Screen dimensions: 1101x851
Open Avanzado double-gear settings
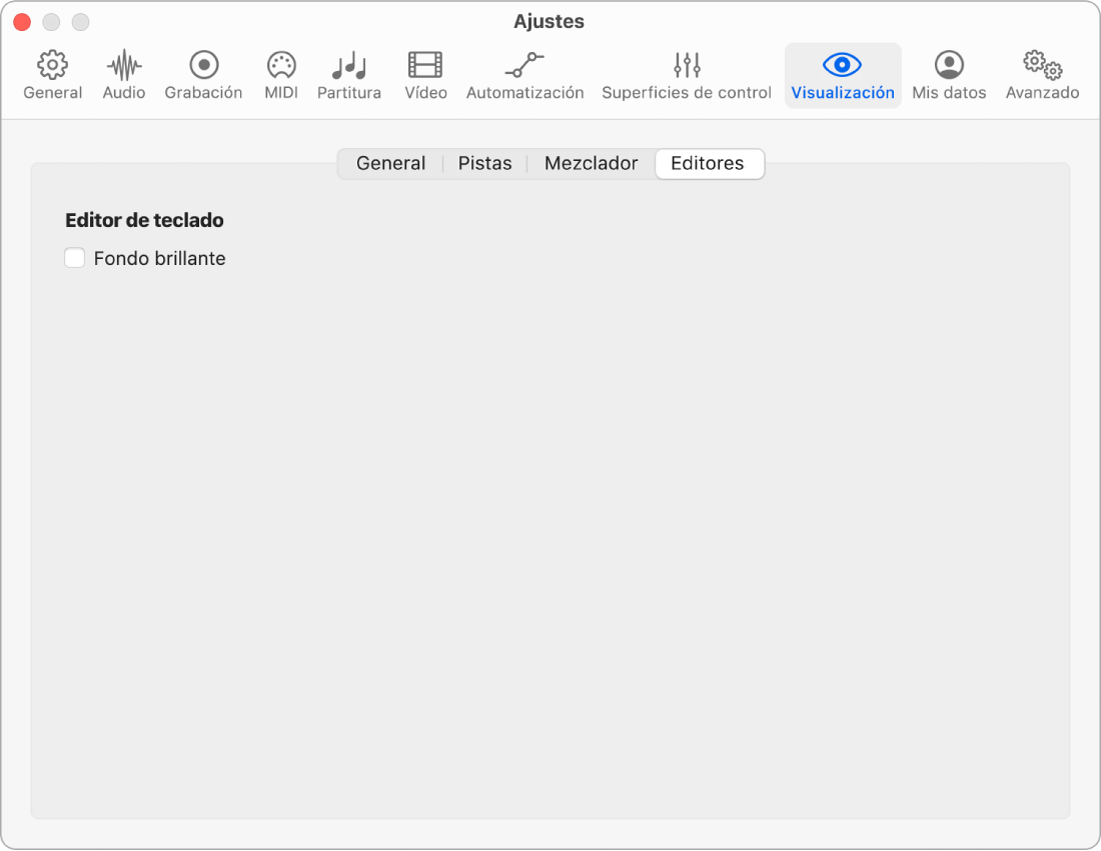(1042, 66)
